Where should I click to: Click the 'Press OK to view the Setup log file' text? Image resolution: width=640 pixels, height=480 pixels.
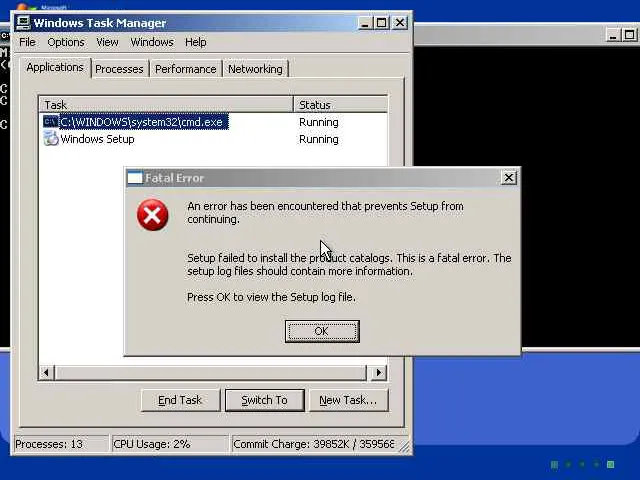pos(271,297)
